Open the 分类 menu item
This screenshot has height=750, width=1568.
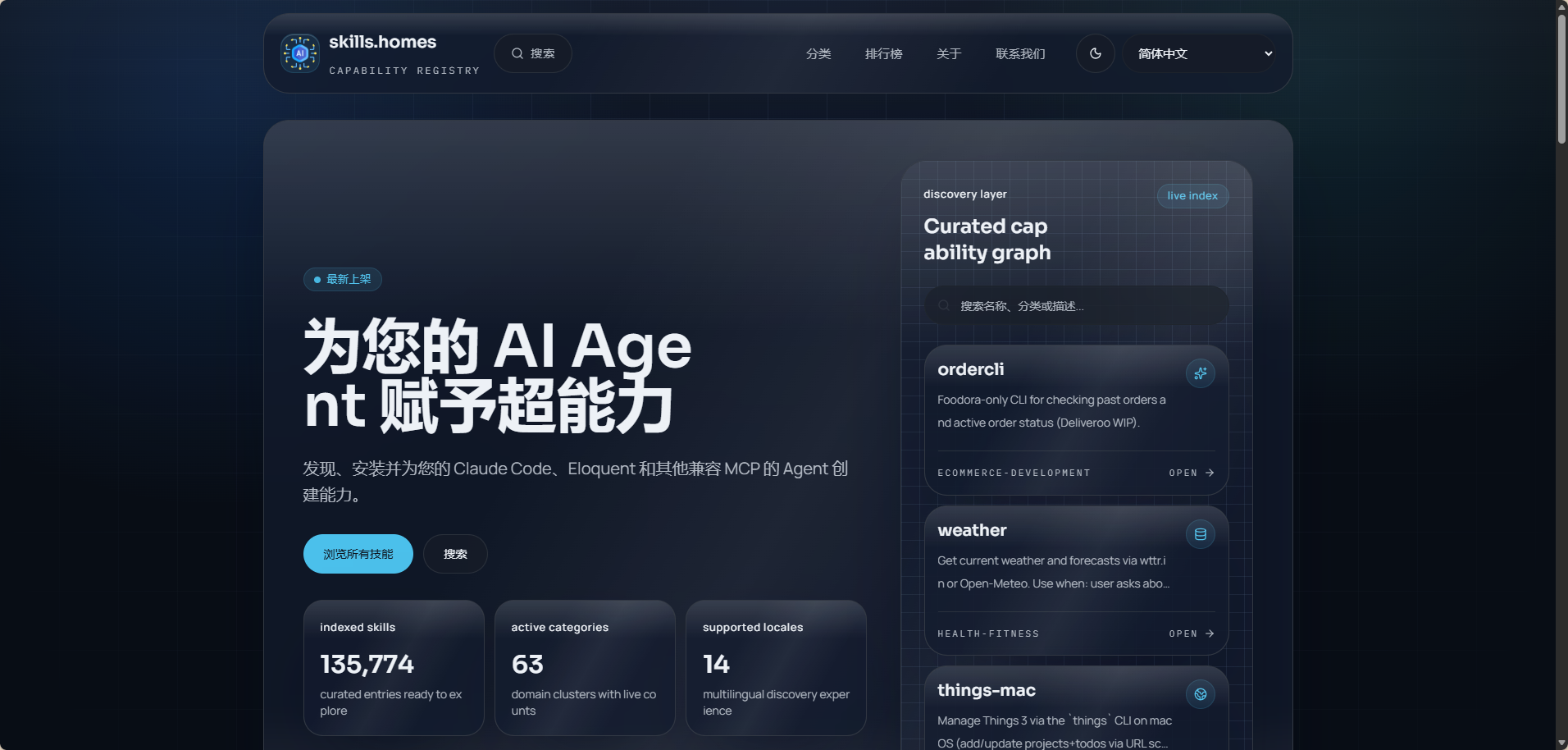(x=818, y=53)
